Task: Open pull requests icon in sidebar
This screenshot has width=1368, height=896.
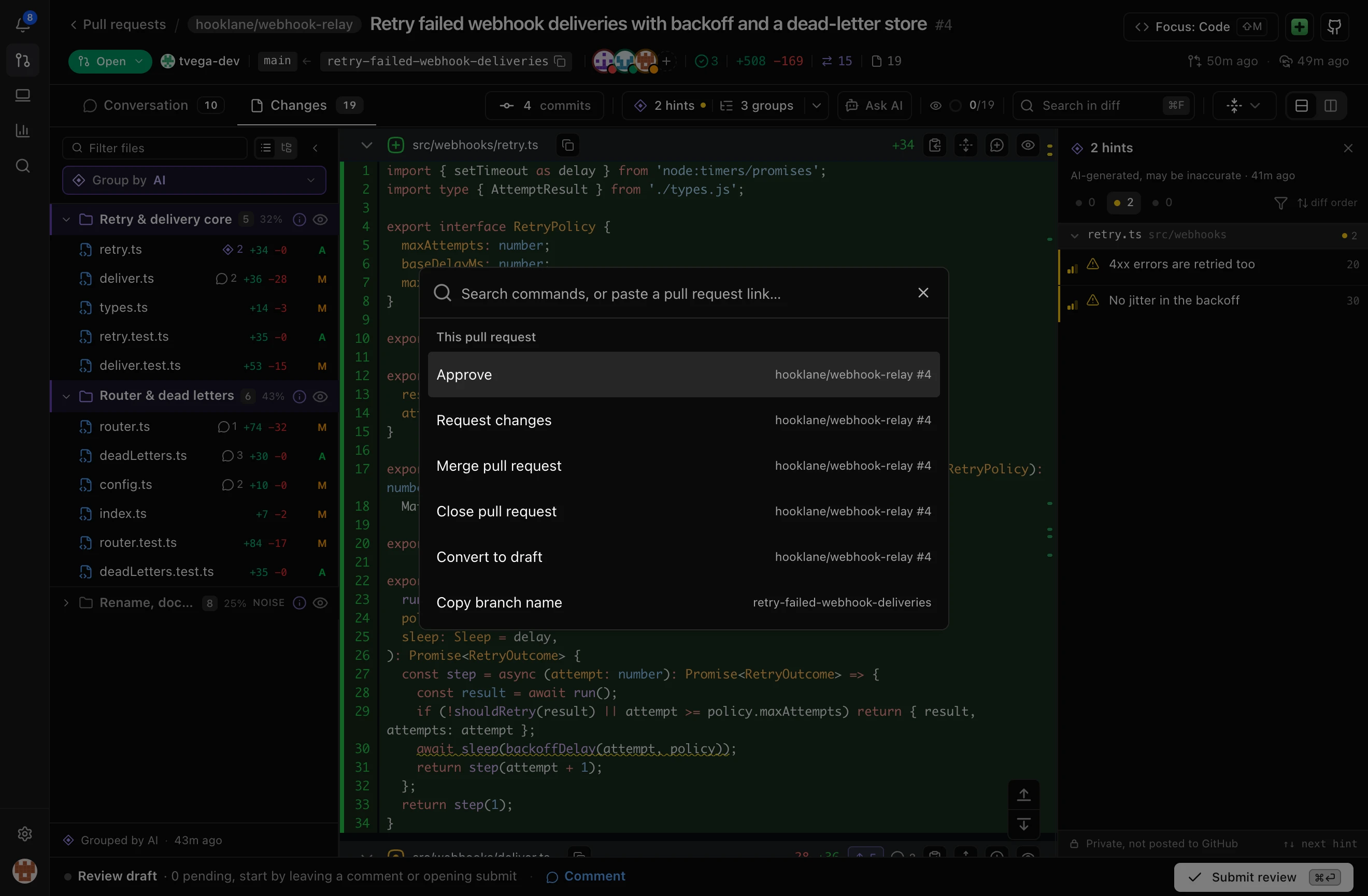Action: coord(23,60)
